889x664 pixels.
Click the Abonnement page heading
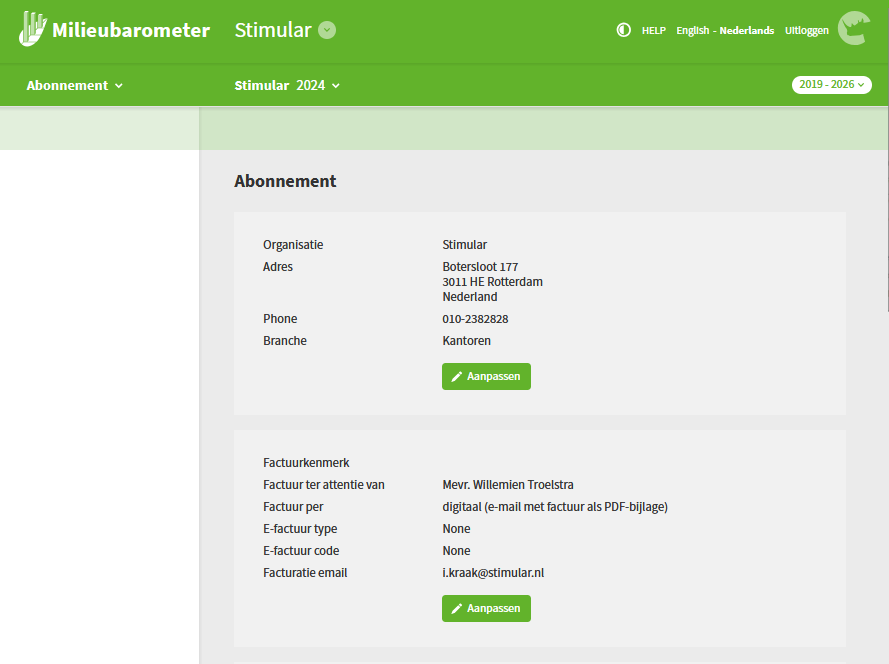pos(285,181)
